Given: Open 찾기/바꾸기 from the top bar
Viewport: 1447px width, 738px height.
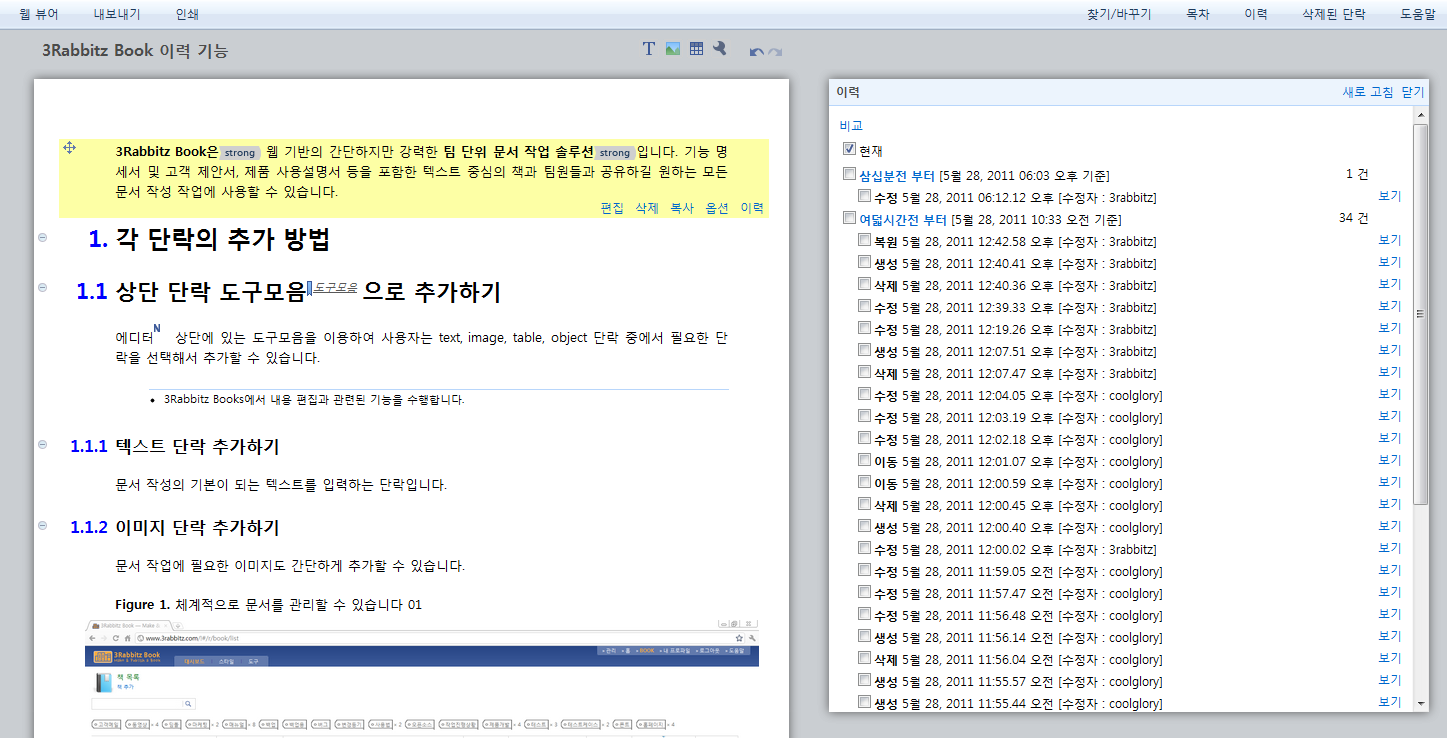Looking at the screenshot, I should pos(1119,14).
